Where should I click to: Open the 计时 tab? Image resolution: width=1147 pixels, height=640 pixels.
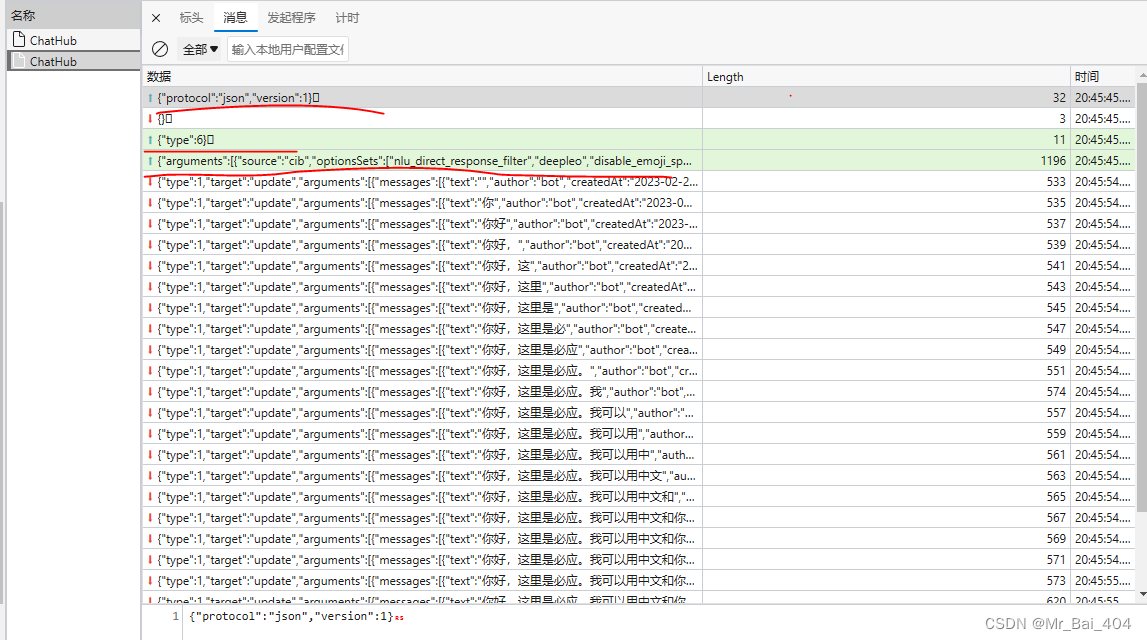(x=347, y=18)
